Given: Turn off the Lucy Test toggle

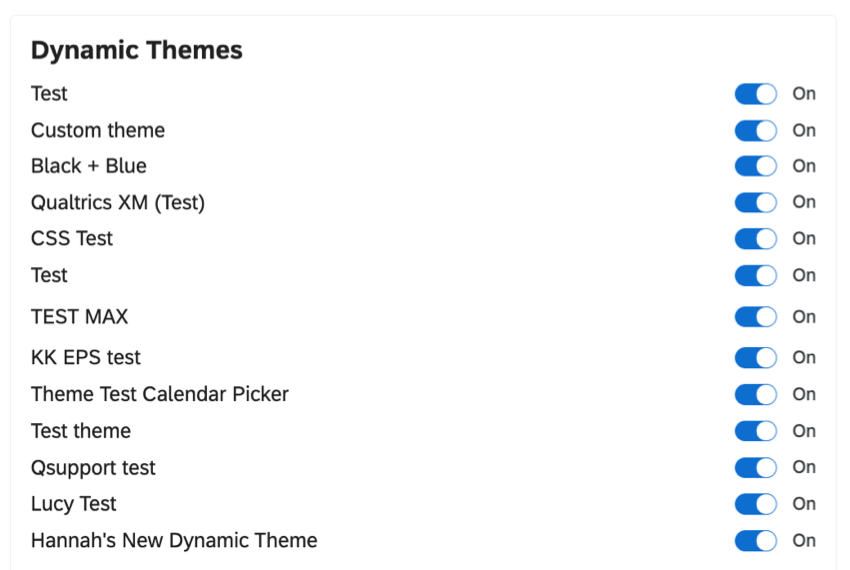Looking at the screenshot, I should pos(756,504).
